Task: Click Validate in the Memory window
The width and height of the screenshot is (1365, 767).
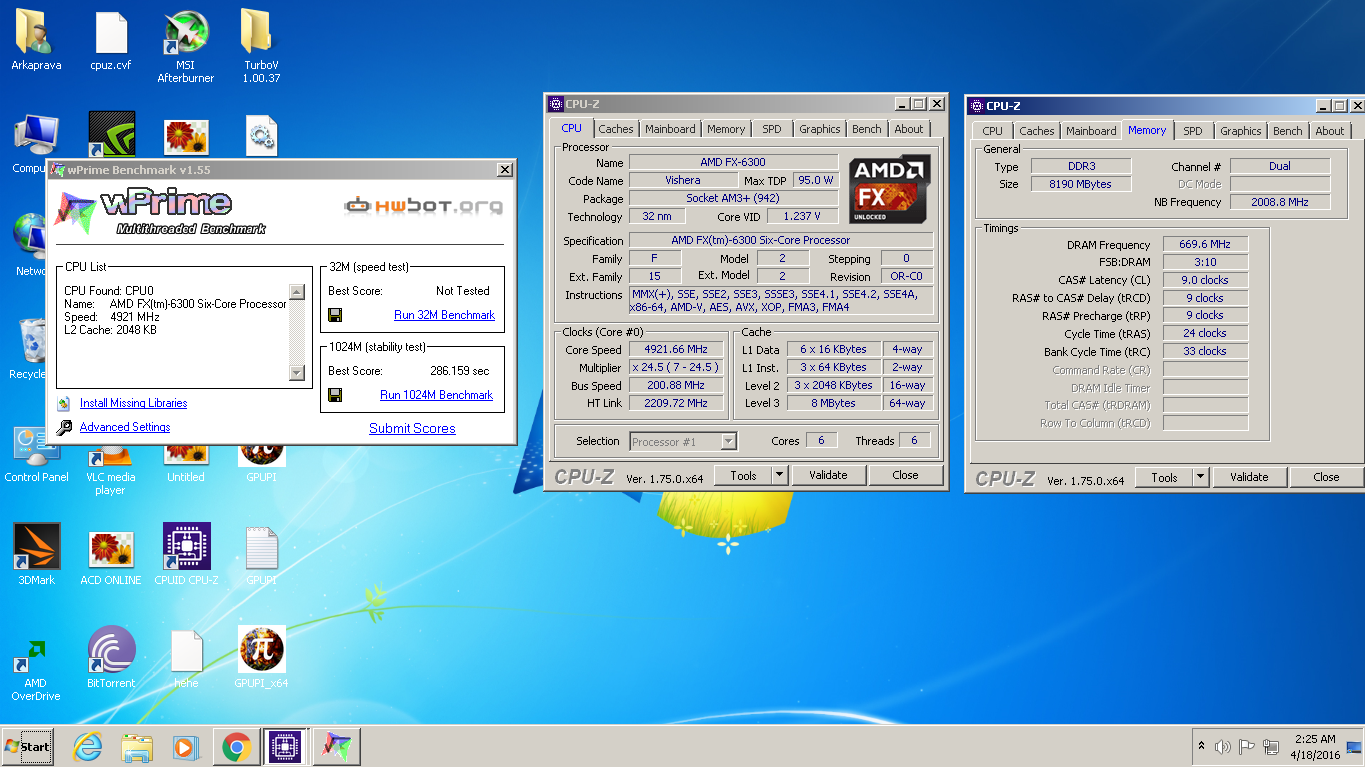Action: click(x=1249, y=477)
